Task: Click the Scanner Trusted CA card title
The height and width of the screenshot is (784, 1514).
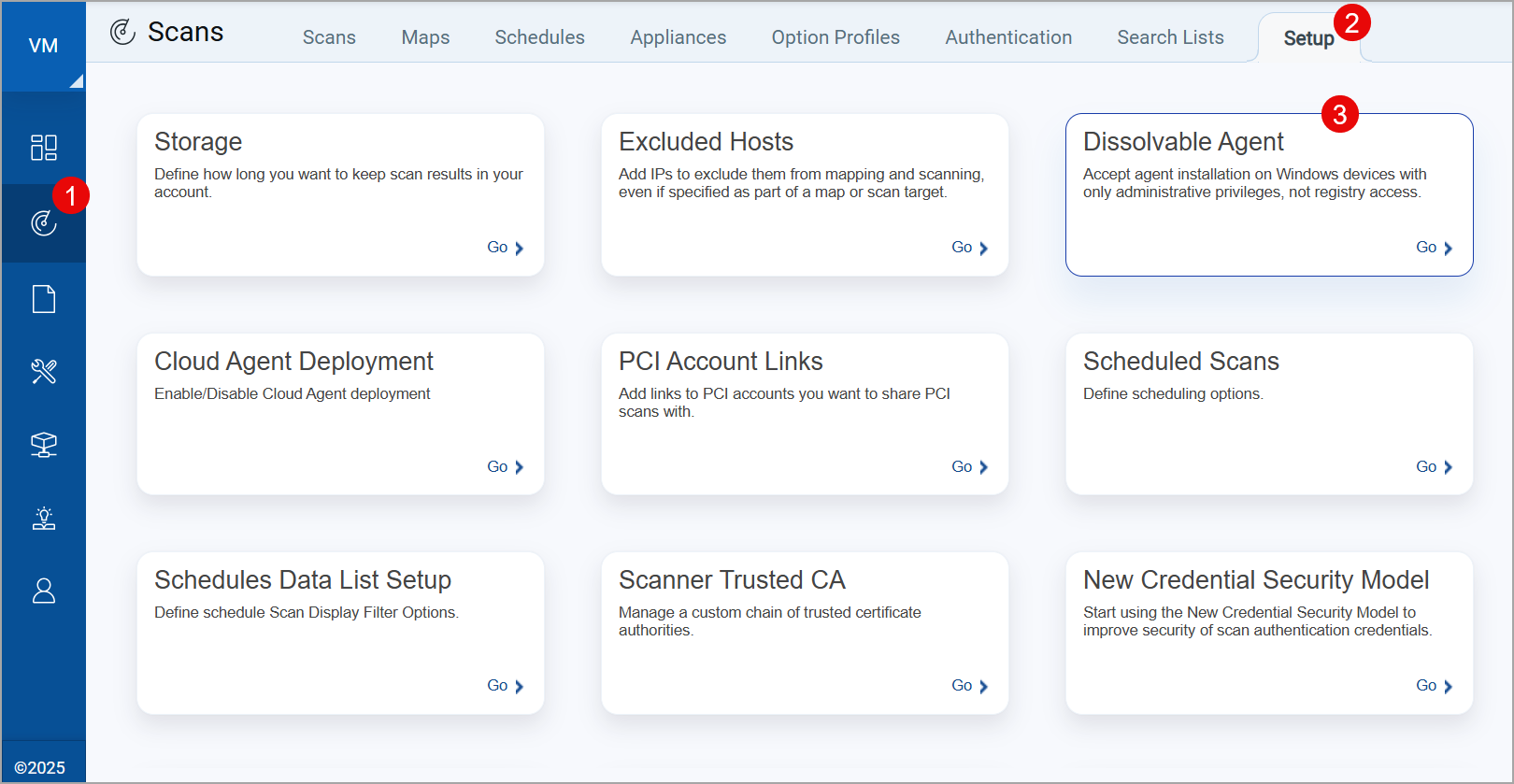Action: pyautogui.click(x=732, y=580)
